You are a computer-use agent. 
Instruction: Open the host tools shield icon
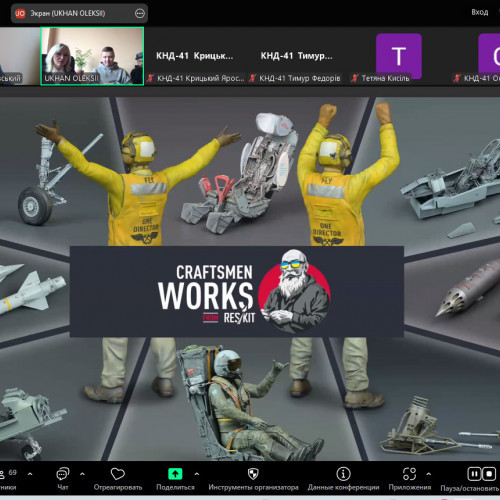pyautogui.click(x=253, y=474)
